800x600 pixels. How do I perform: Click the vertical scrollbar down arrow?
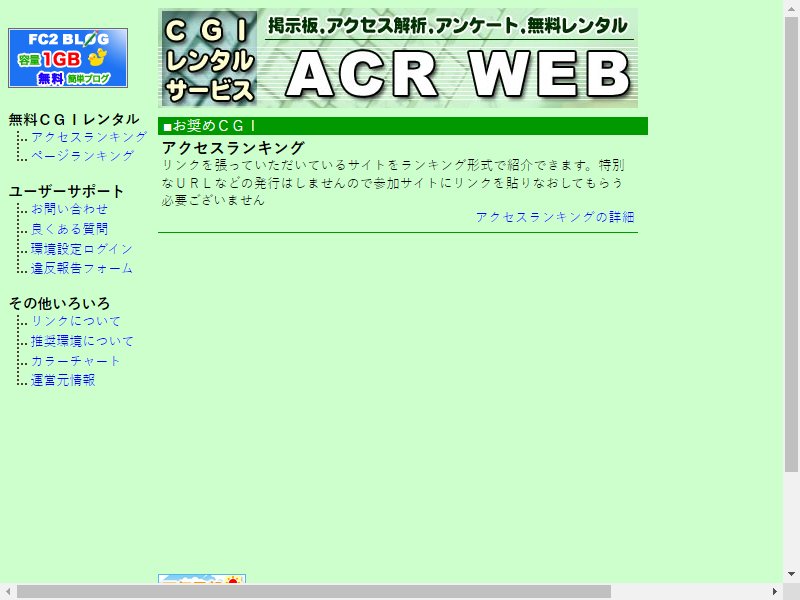click(791, 575)
